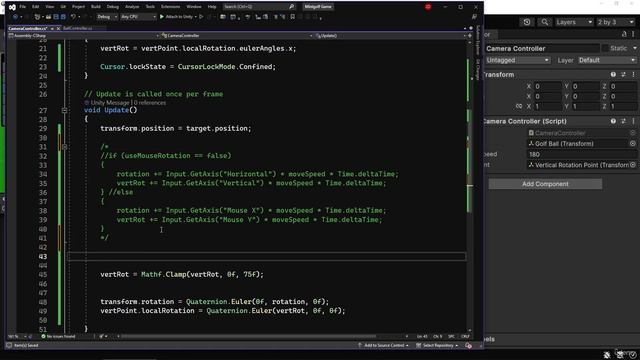640x360 pixels.
Task: Click the Save All toolbar icon
Action: tap(63, 17)
